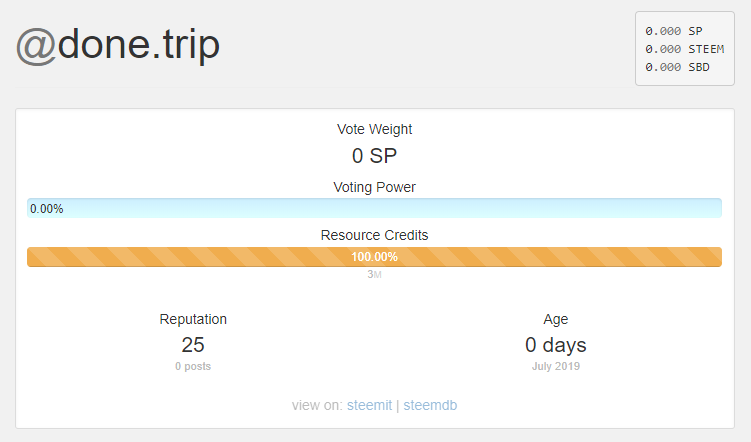Click the 0 days age value

click(556, 345)
